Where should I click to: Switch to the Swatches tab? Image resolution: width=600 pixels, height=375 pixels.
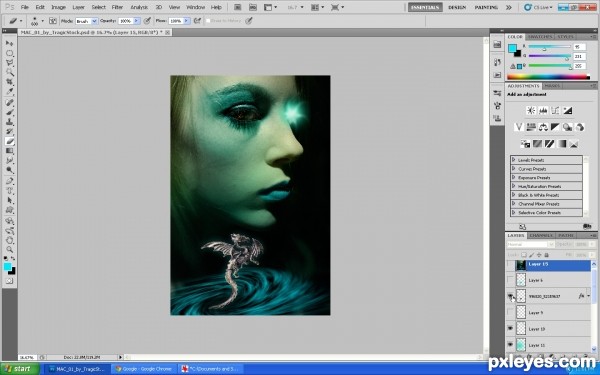(540, 37)
